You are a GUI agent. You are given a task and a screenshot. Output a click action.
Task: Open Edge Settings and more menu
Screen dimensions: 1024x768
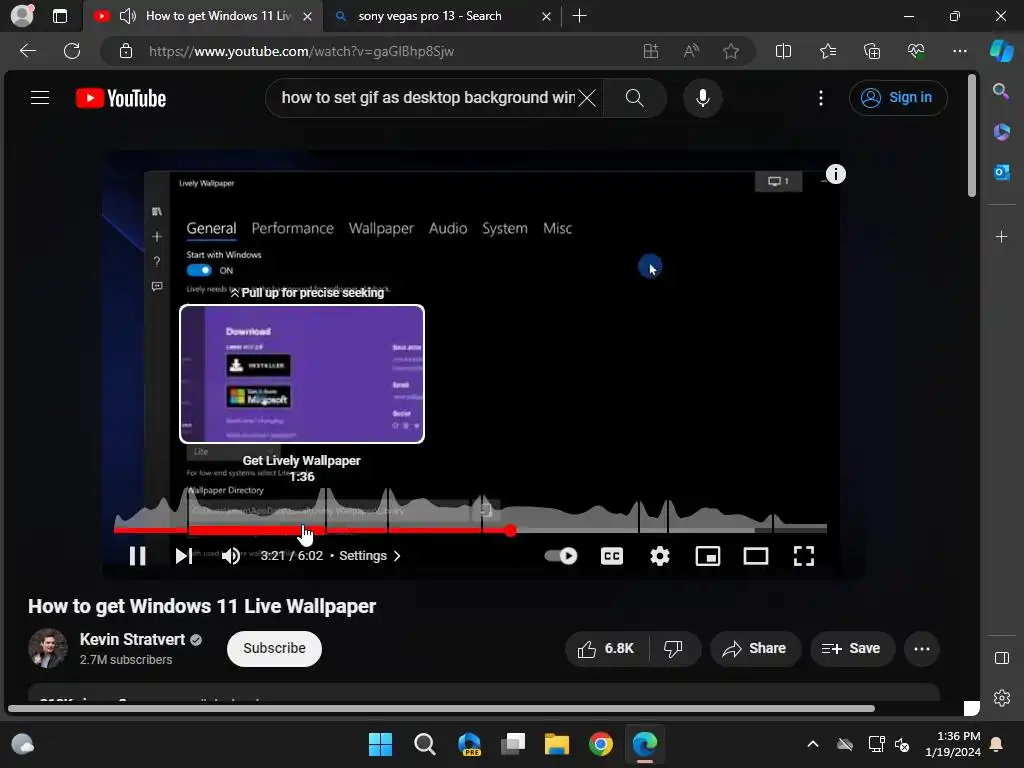[x=960, y=51]
